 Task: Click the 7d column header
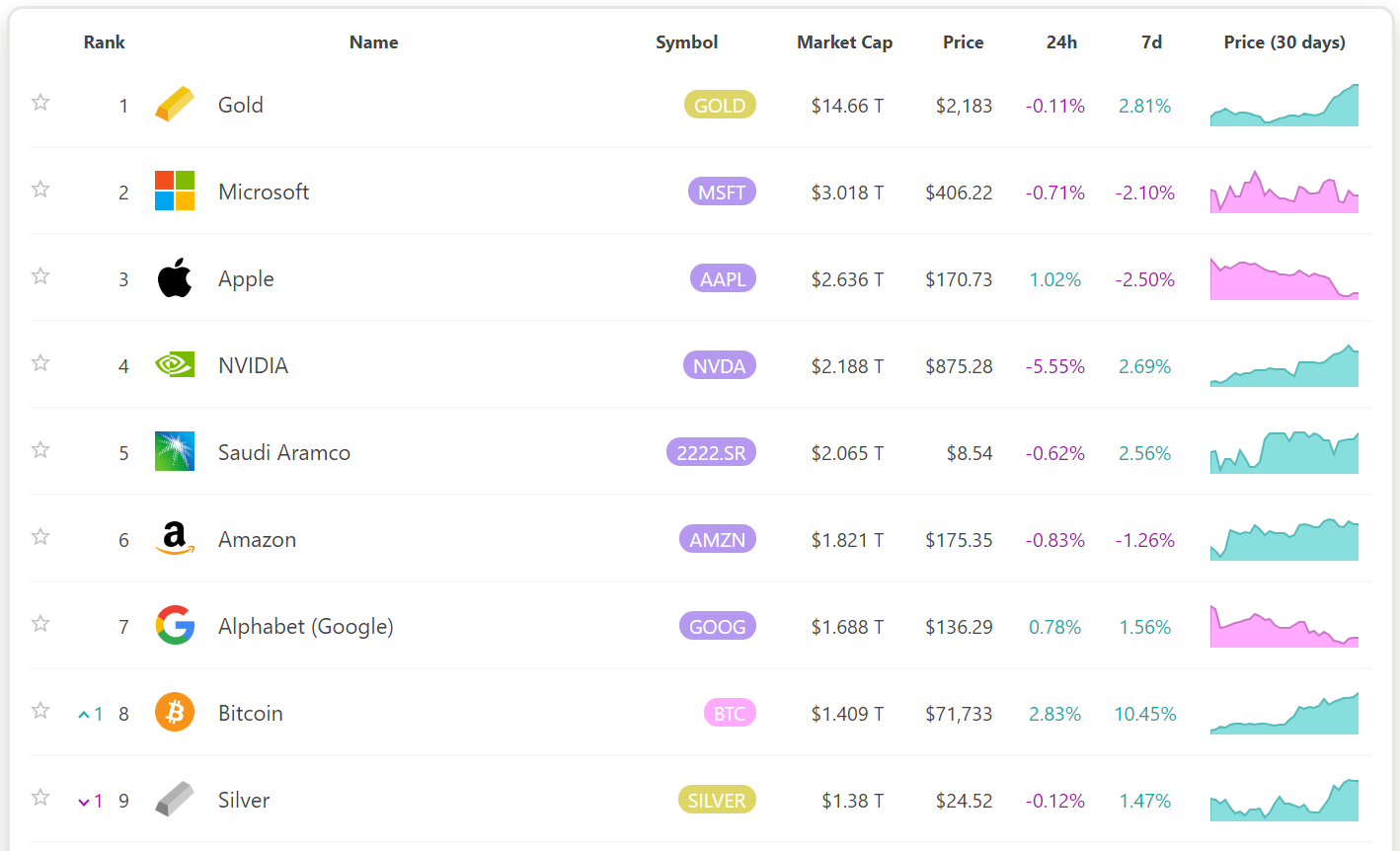(1151, 42)
